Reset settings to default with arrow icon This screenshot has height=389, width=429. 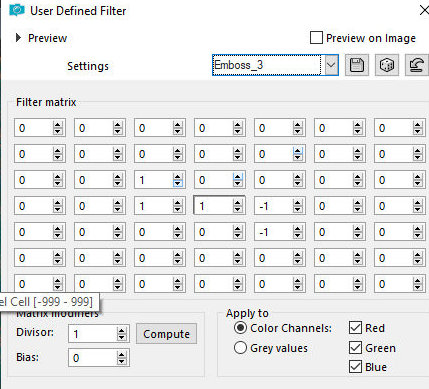[417, 65]
